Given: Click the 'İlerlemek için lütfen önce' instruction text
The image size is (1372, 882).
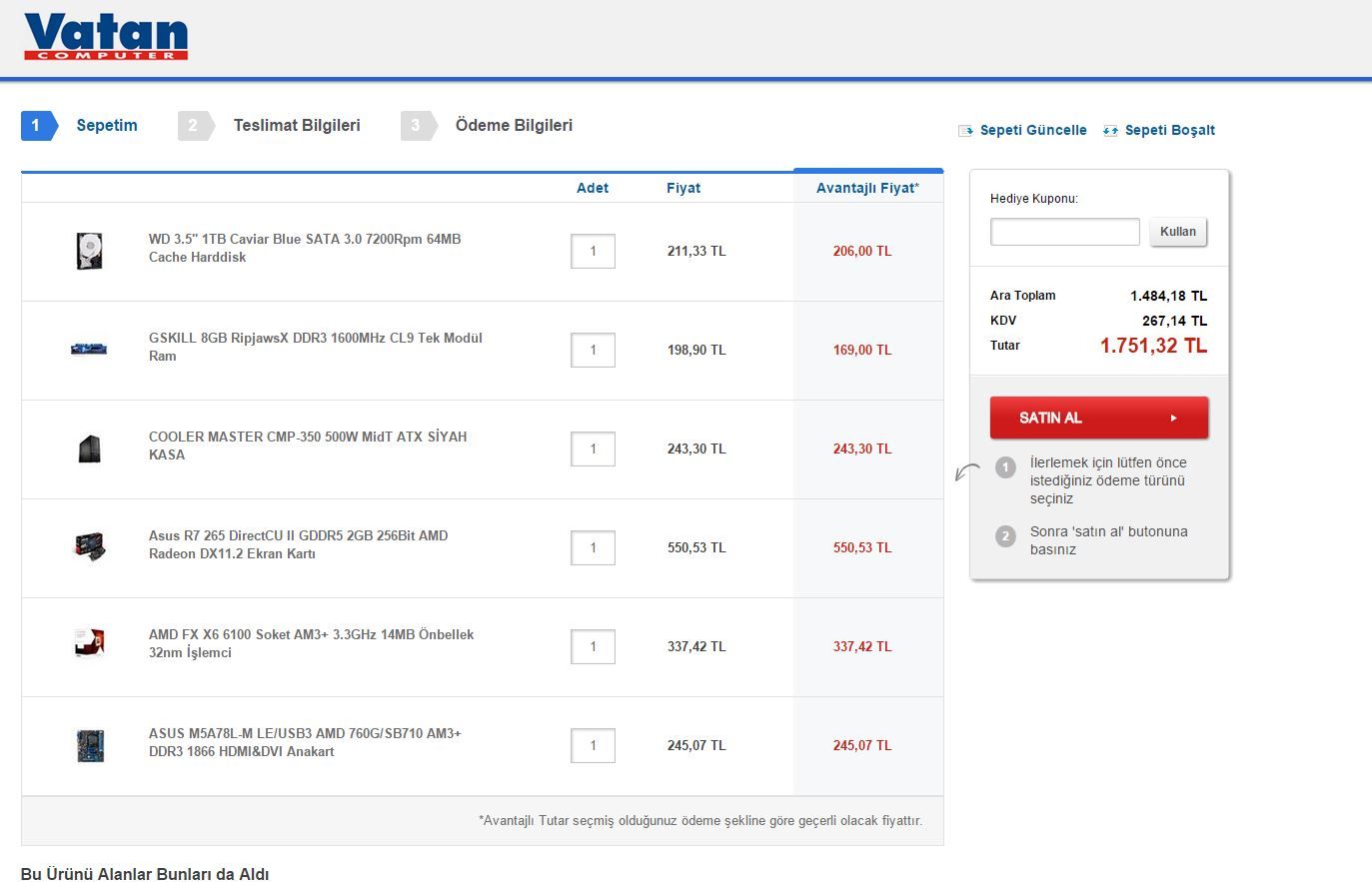Looking at the screenshot, I should point(1108,480).
